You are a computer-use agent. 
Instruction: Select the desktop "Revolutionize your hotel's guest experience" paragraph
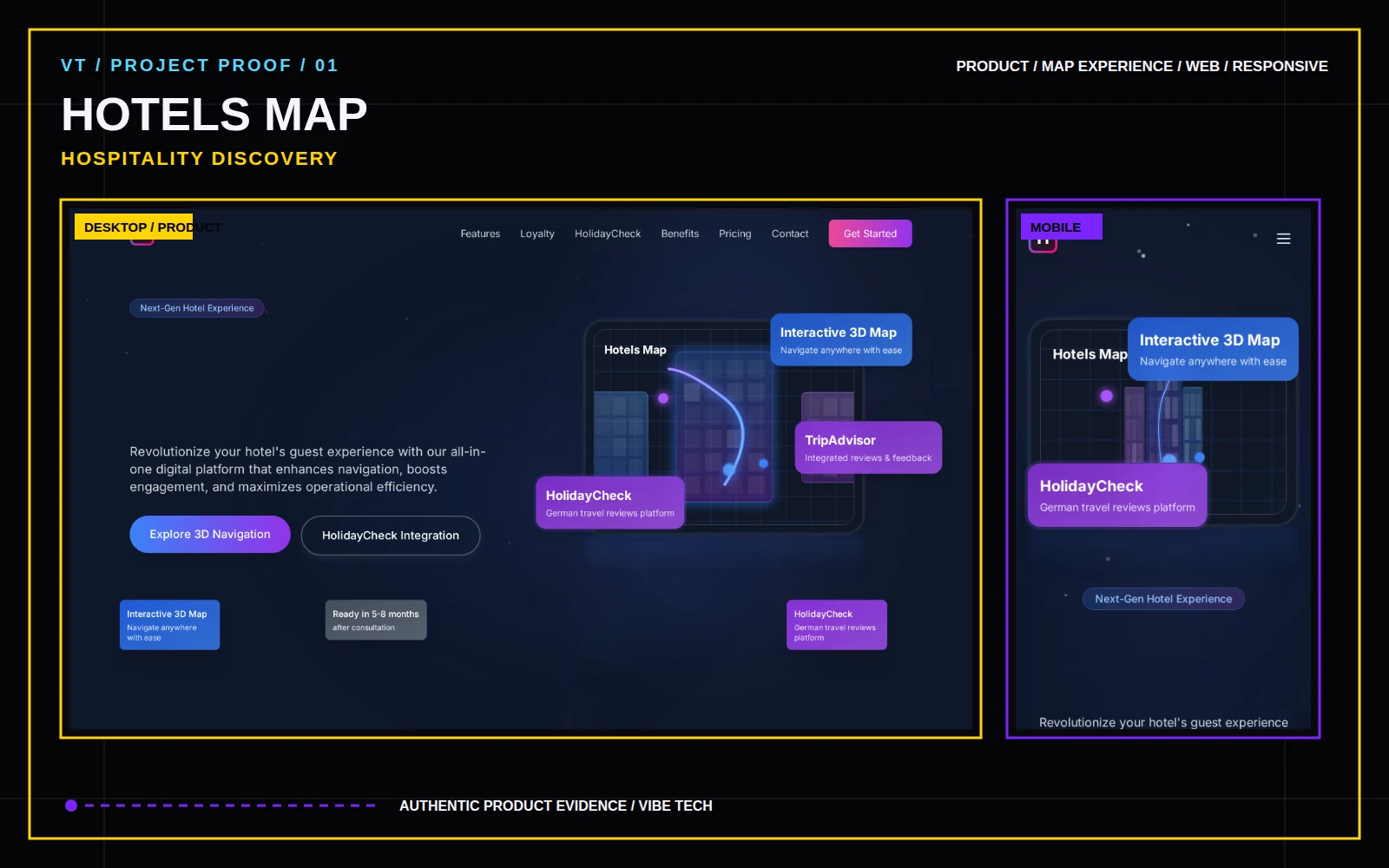[307, 470]
